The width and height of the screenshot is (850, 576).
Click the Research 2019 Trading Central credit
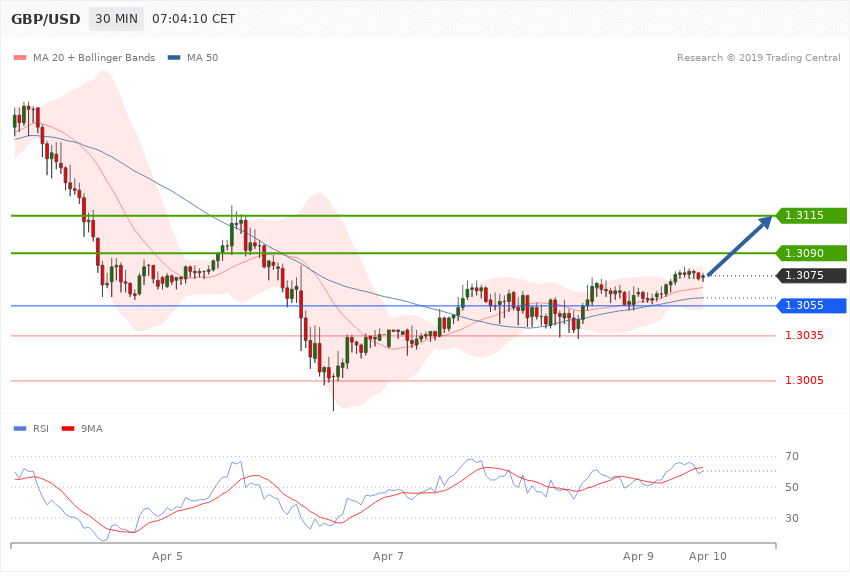pyautogui.click(x=758, y=57)
